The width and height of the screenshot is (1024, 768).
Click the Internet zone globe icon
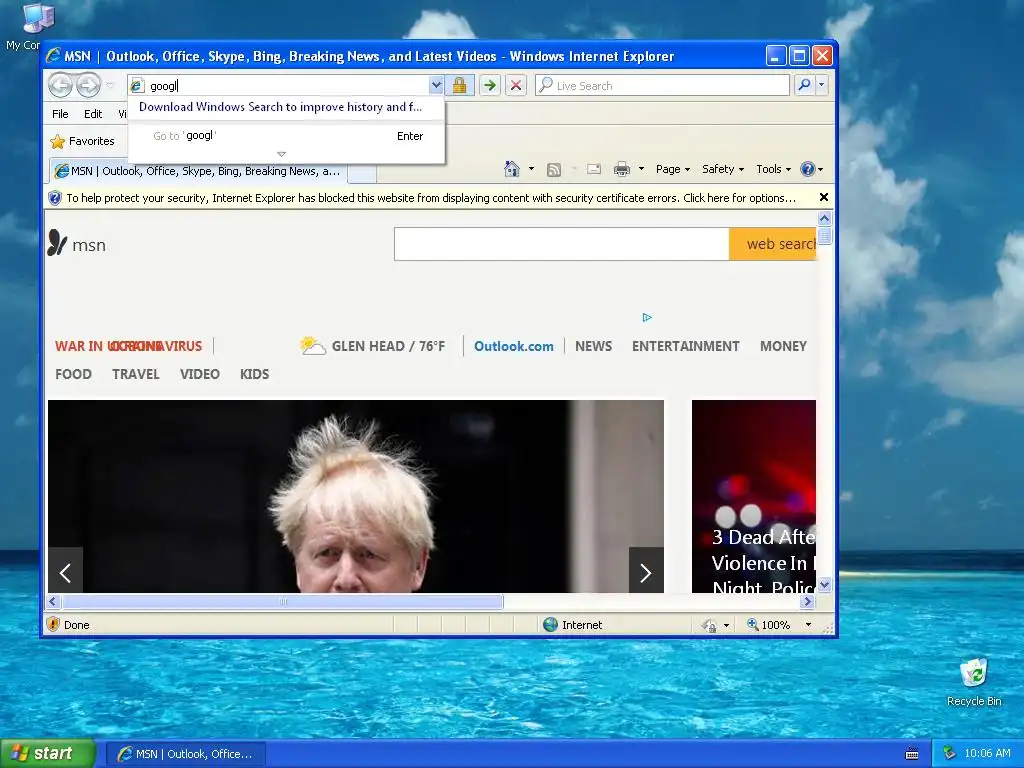click(550, 624)
